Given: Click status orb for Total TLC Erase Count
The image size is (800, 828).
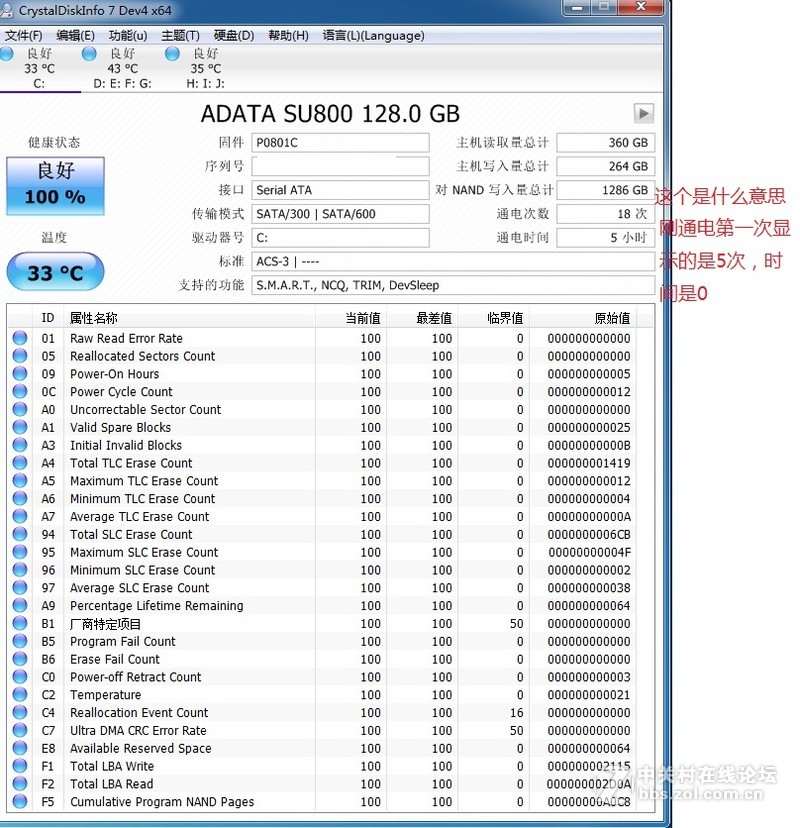Looking at the screenshot, I should 20,463.
